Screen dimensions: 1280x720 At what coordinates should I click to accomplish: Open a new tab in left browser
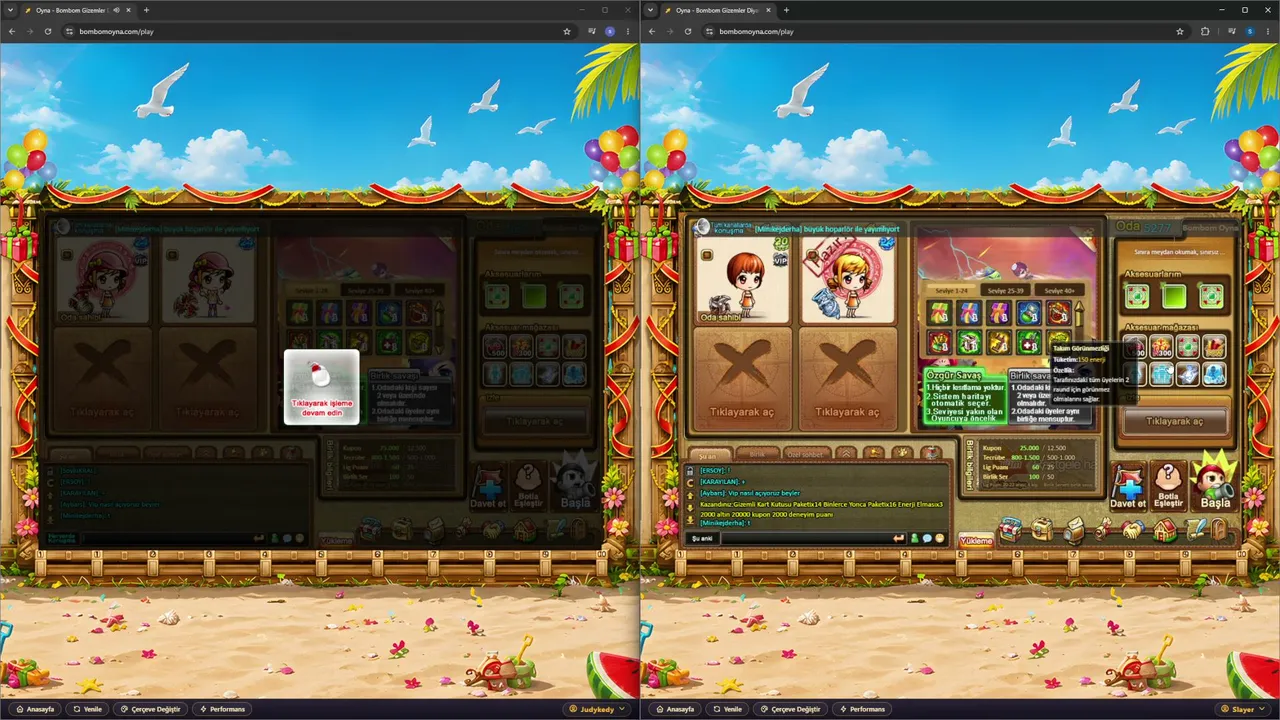point(146,10)
